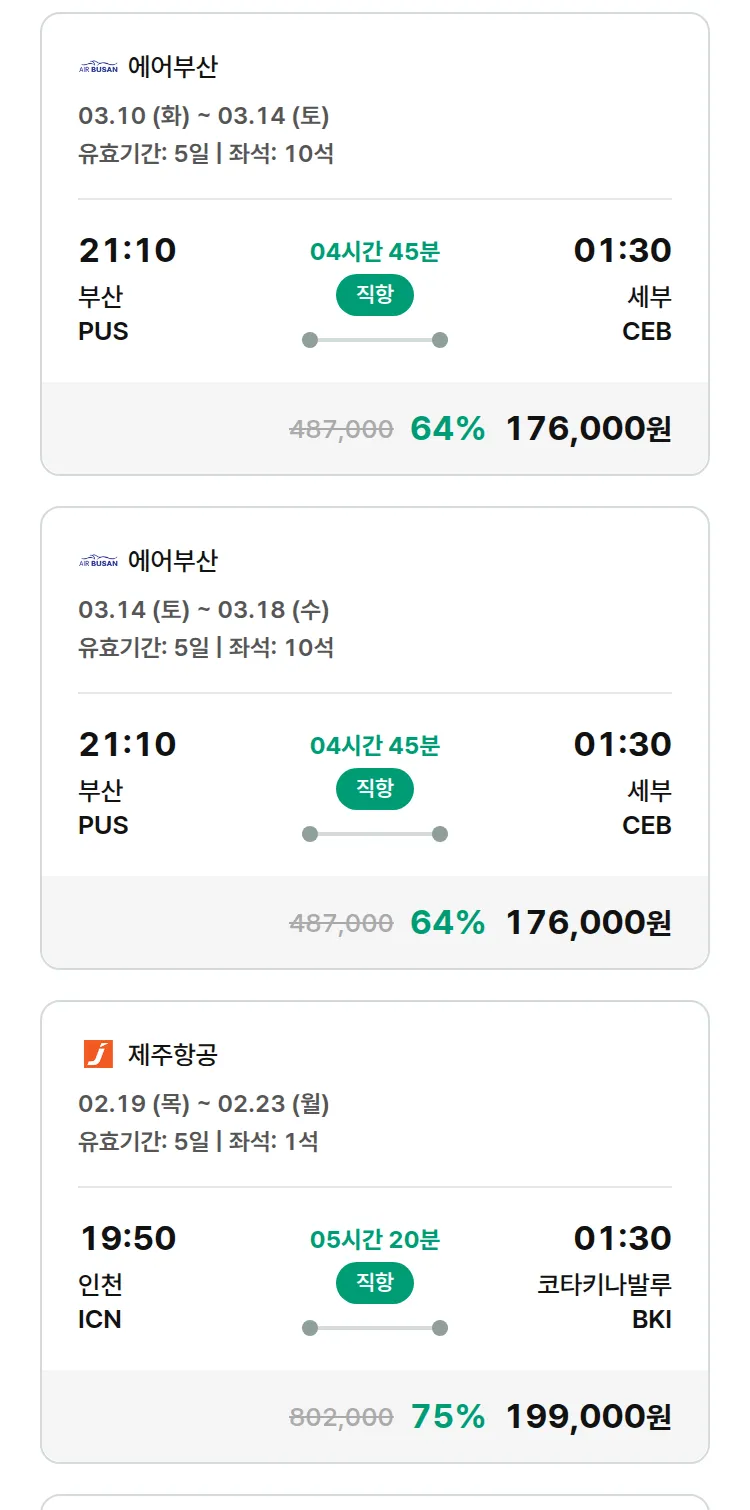Tap 직항 badge on the 03.10 (화) flight
This screenshot has height=1510, width=750.
374,295
